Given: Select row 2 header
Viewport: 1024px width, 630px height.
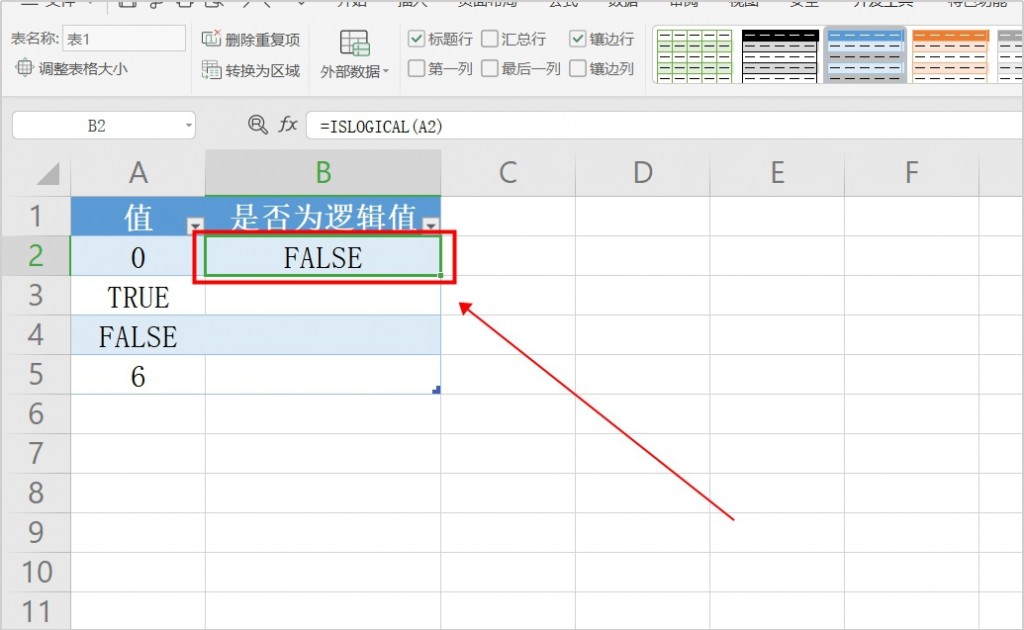Looking at the screenshot, I should [x=36, y=256].
